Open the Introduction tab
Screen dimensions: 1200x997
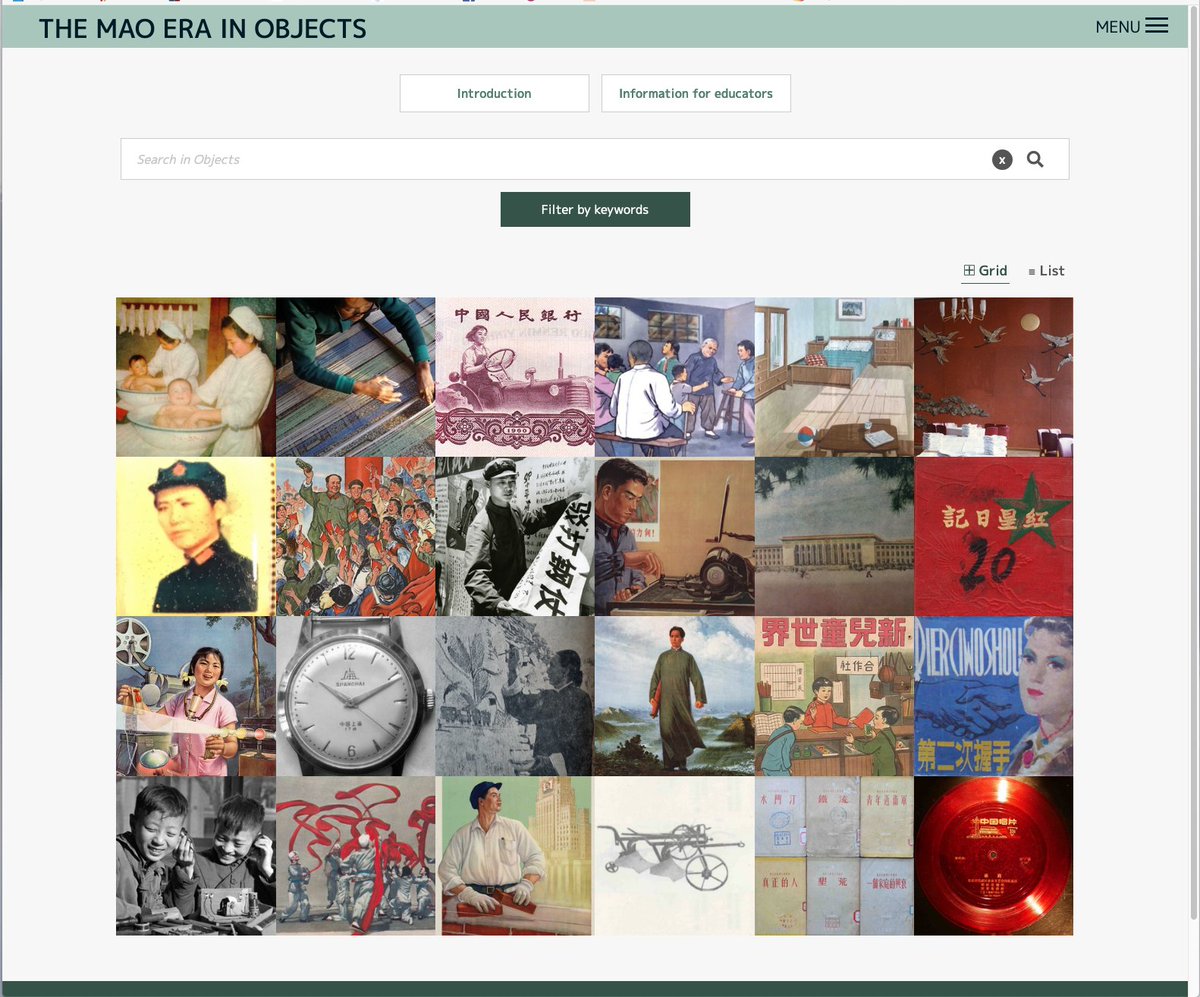click(x=494, y=93)
